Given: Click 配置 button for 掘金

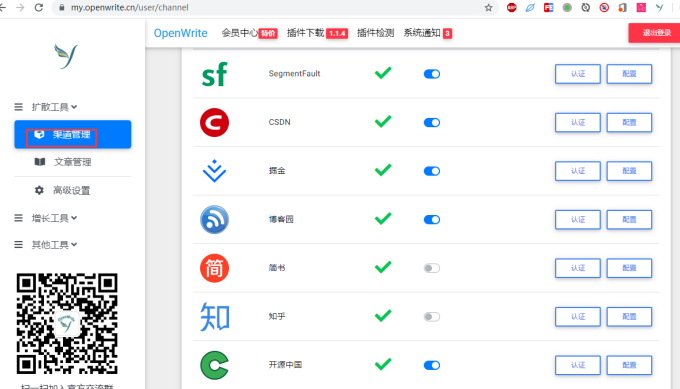Looking at the screenshot, I should pos(629,171).
